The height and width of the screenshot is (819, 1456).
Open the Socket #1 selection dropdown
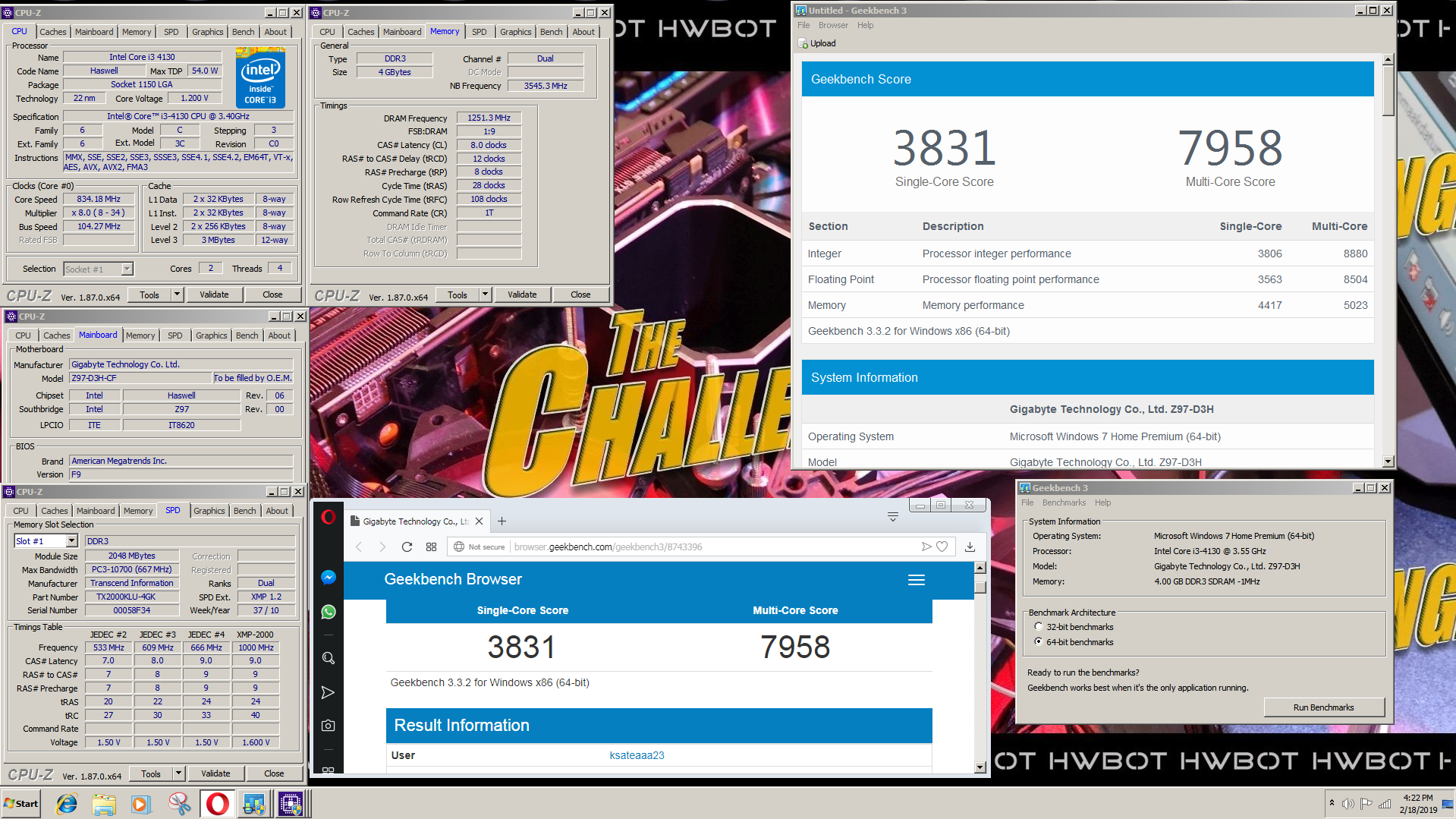(x=127, y=269)
